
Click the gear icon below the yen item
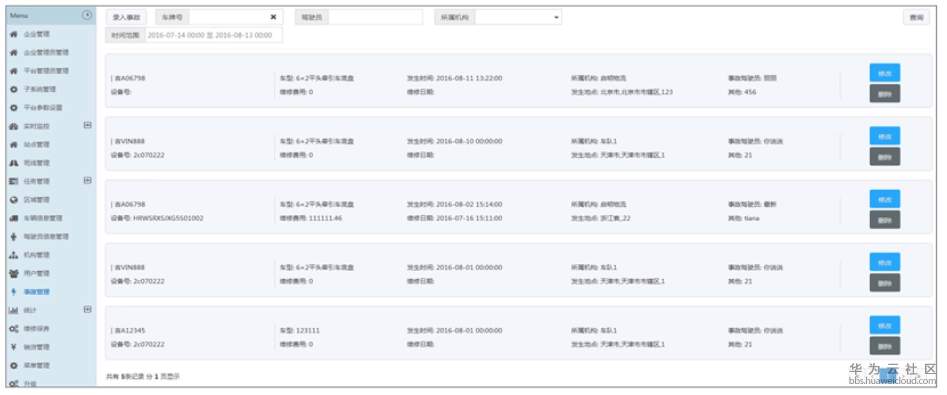click(x=14, y=365)
